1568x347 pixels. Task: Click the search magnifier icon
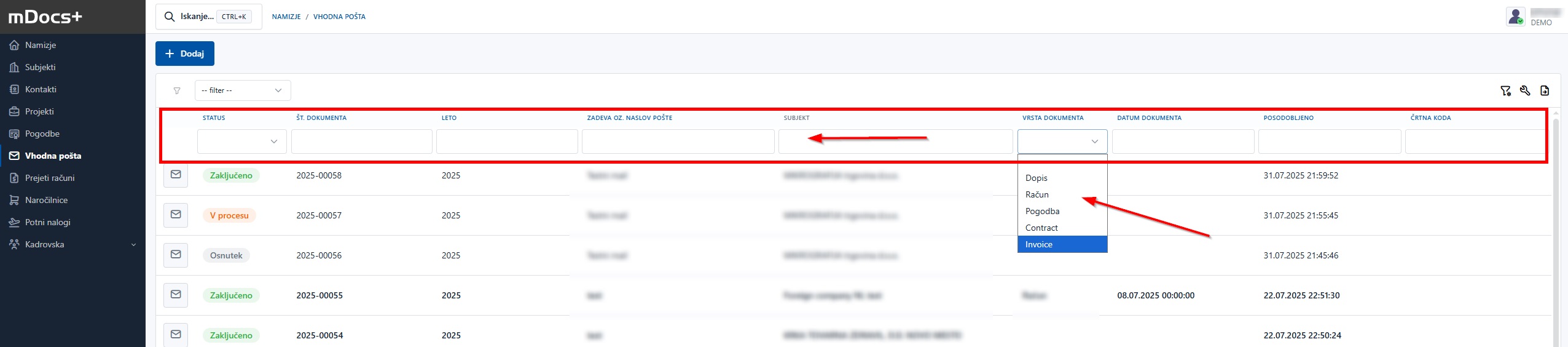coord(170,17)
